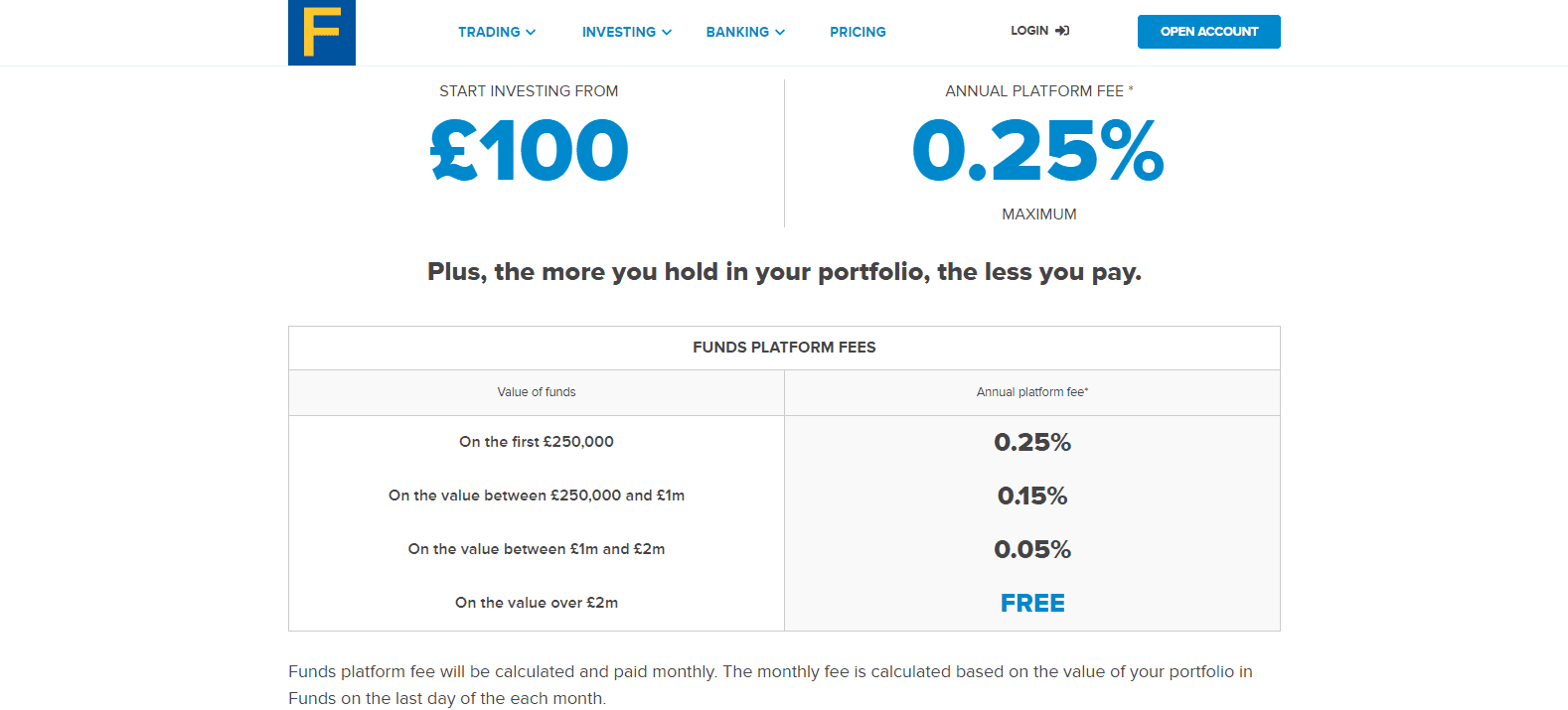The image size is (1568, 710).
Task: Click the large 0.25% maximum fee figure
Action: [1037, 151]
